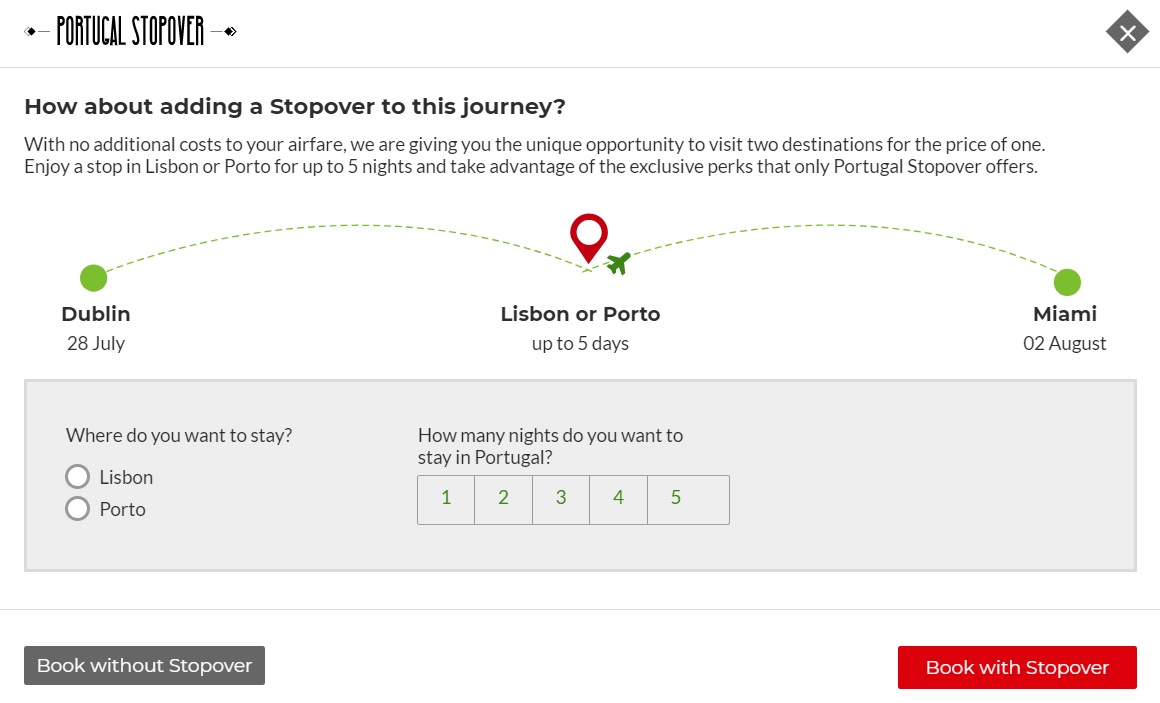Click the red location pin icon

click(589, 236)
